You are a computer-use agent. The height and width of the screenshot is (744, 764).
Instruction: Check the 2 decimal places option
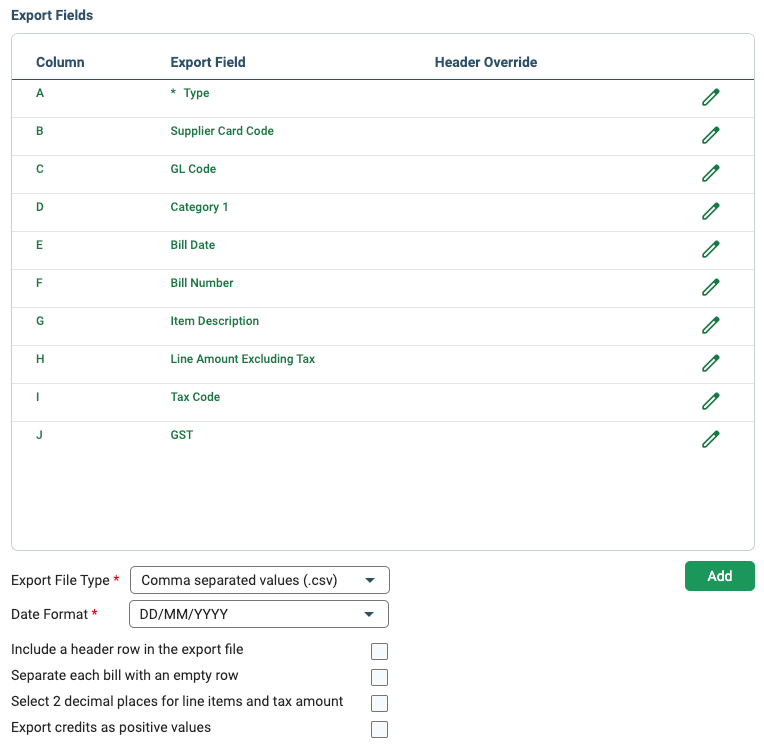[x=379, y=704]
